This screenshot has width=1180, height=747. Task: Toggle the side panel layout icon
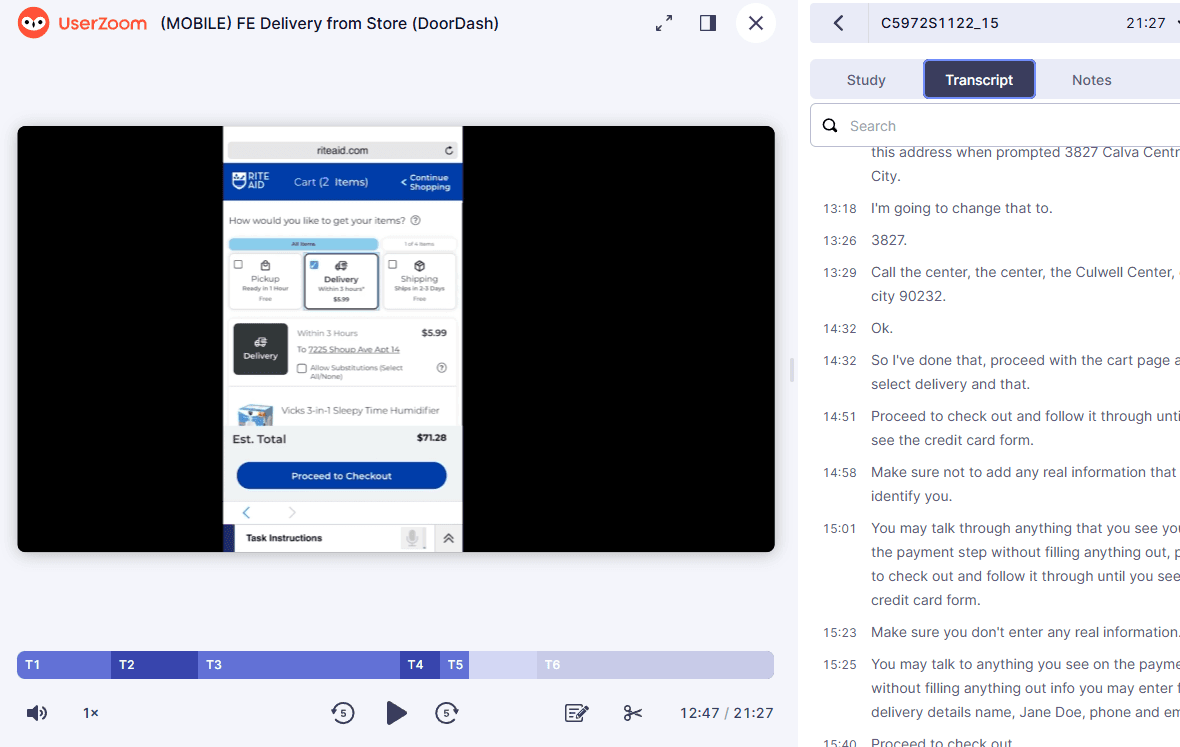pos(707,22)
